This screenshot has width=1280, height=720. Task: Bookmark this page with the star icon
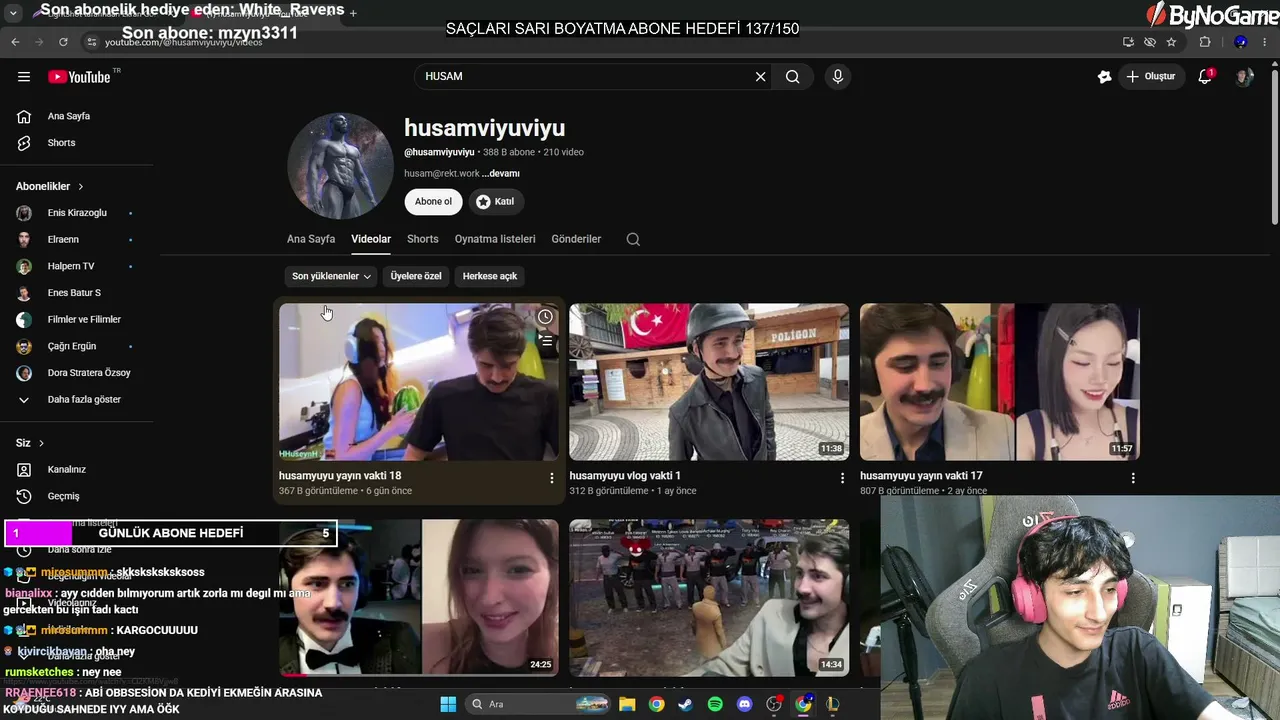coord(1171,42)
